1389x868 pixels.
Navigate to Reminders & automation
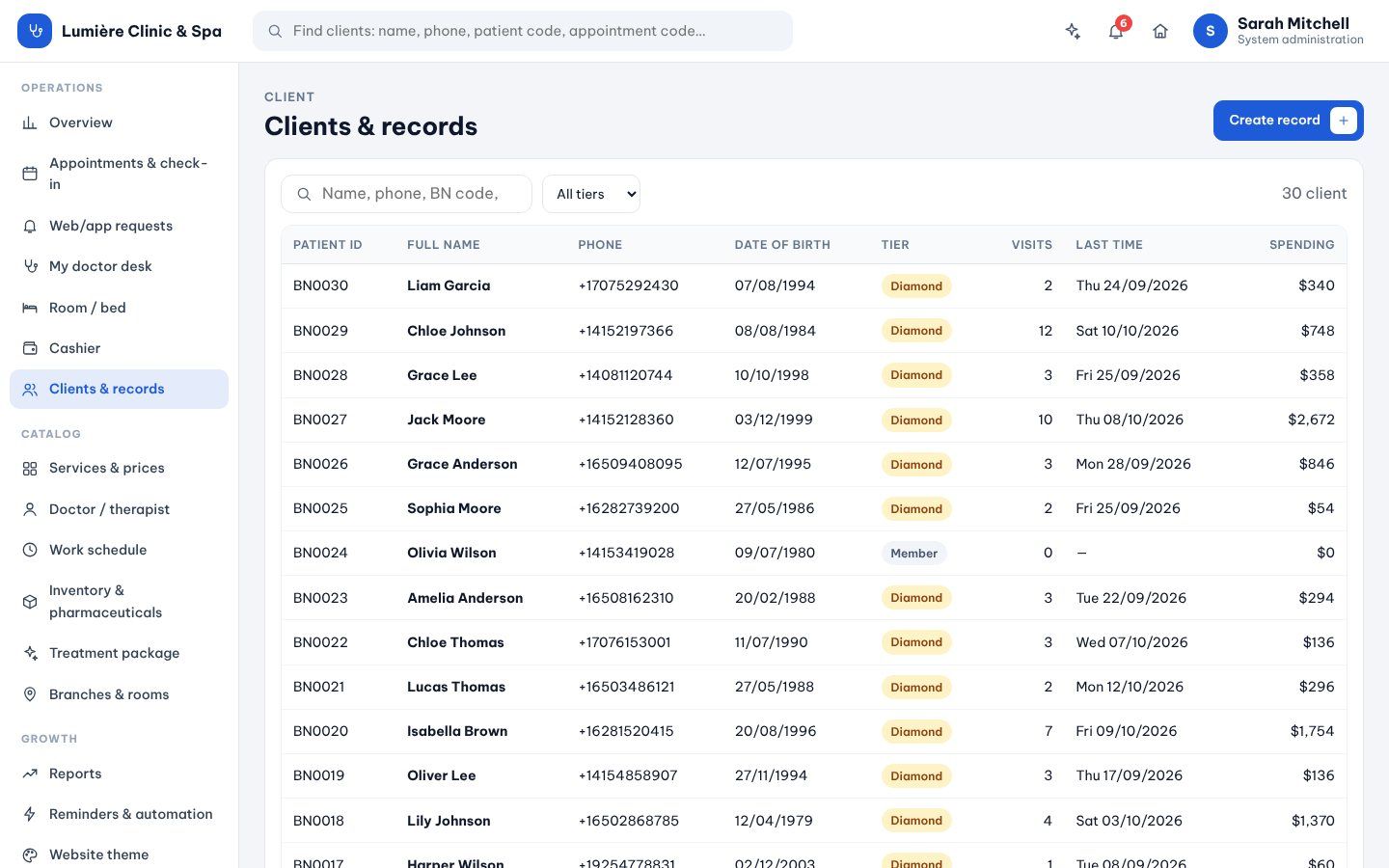(119, 814)
